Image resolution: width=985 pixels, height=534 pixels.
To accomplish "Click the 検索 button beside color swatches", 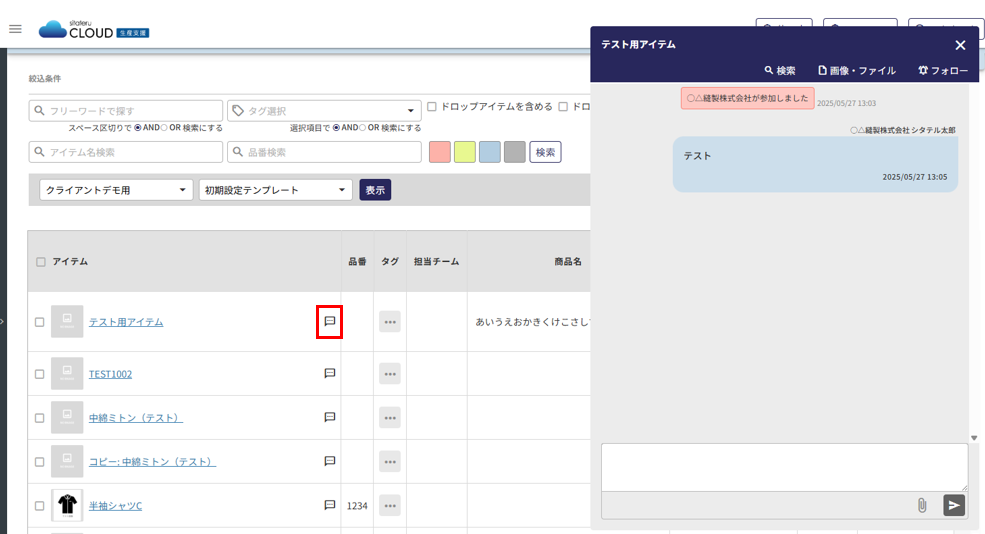I will pos(545,152).
